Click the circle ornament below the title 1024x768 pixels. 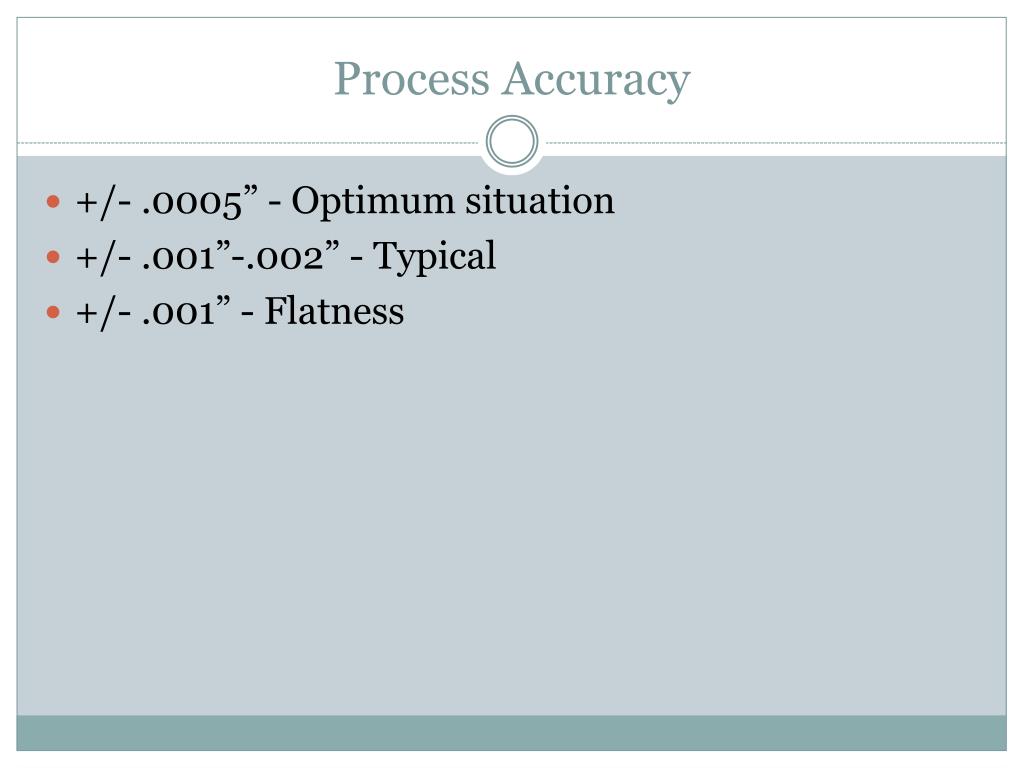point(512,141)
